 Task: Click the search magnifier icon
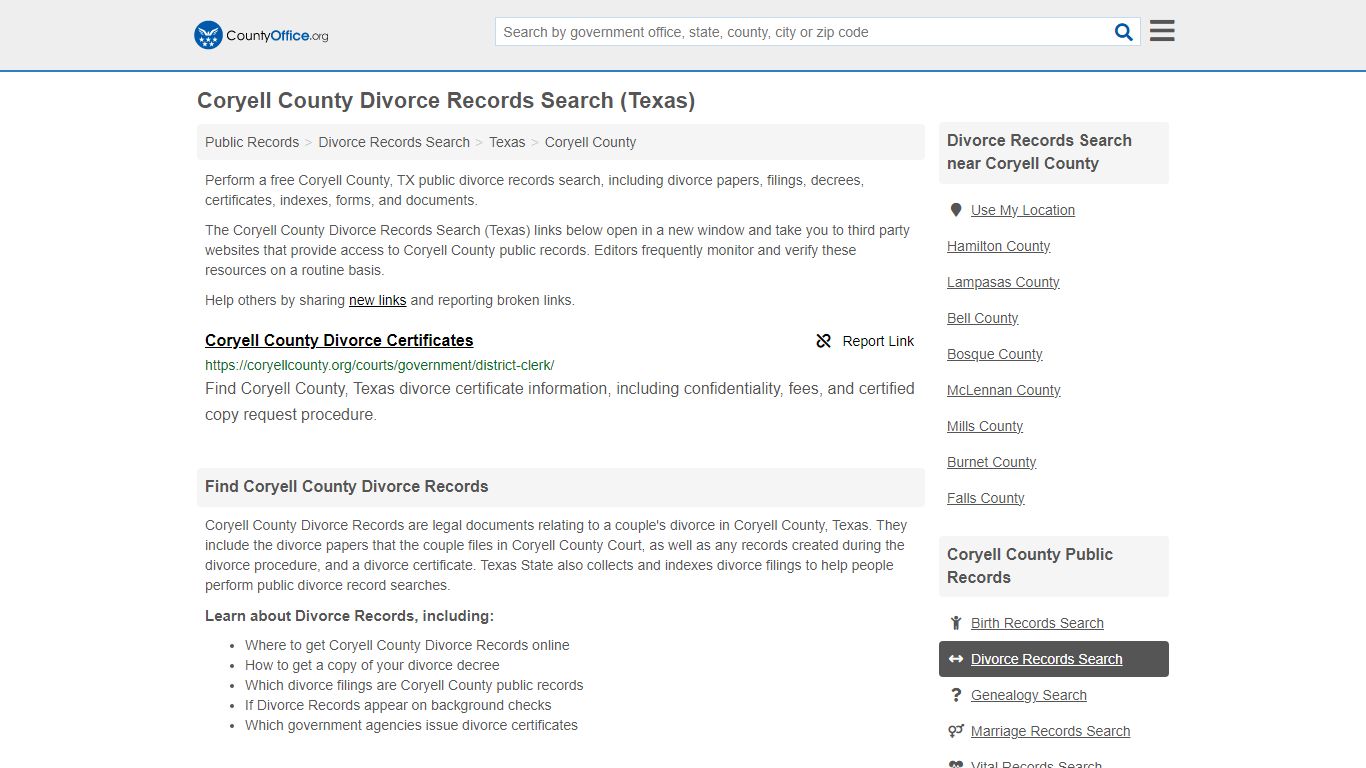coord(1124,32)
